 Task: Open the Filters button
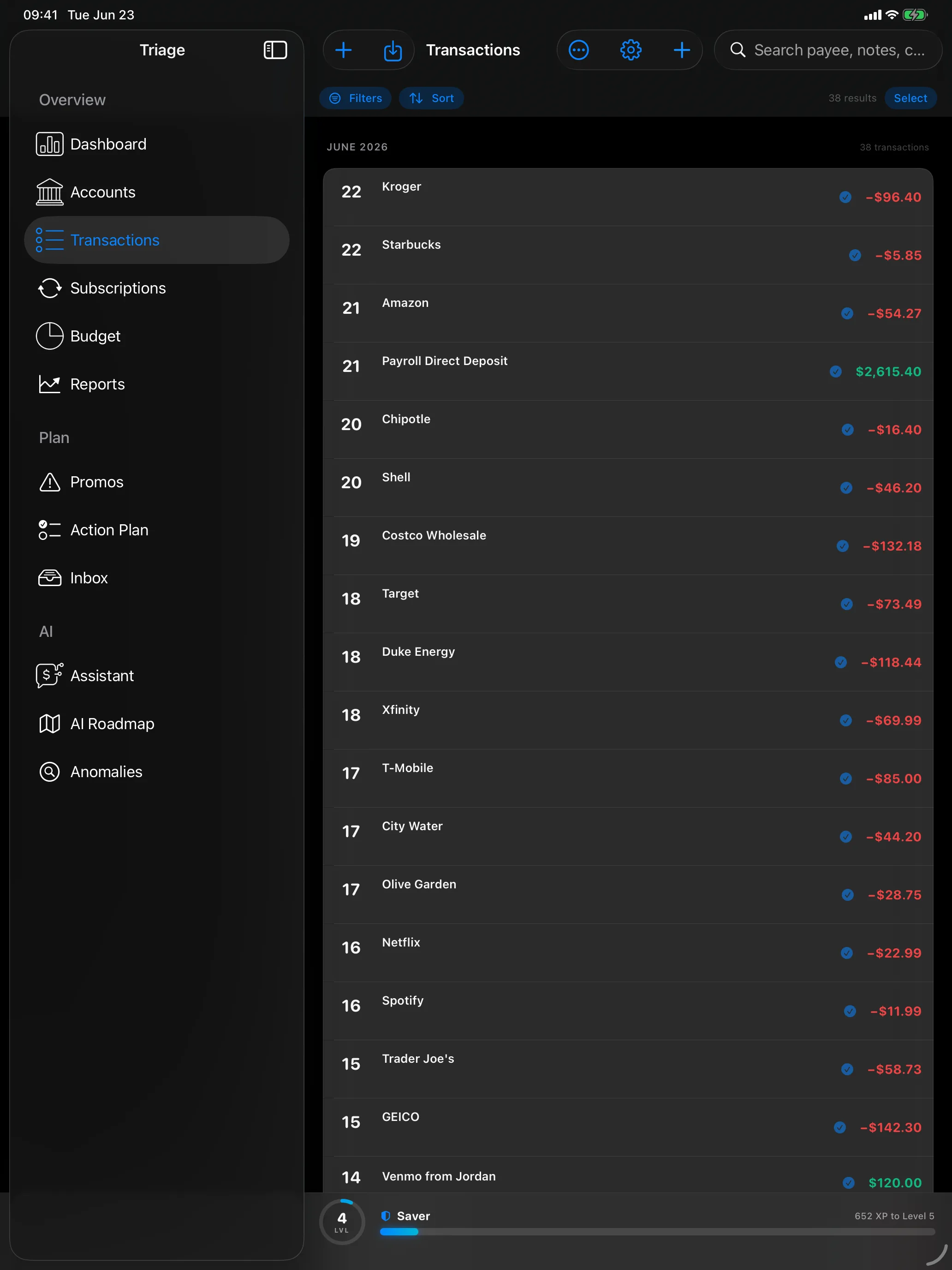356,98
